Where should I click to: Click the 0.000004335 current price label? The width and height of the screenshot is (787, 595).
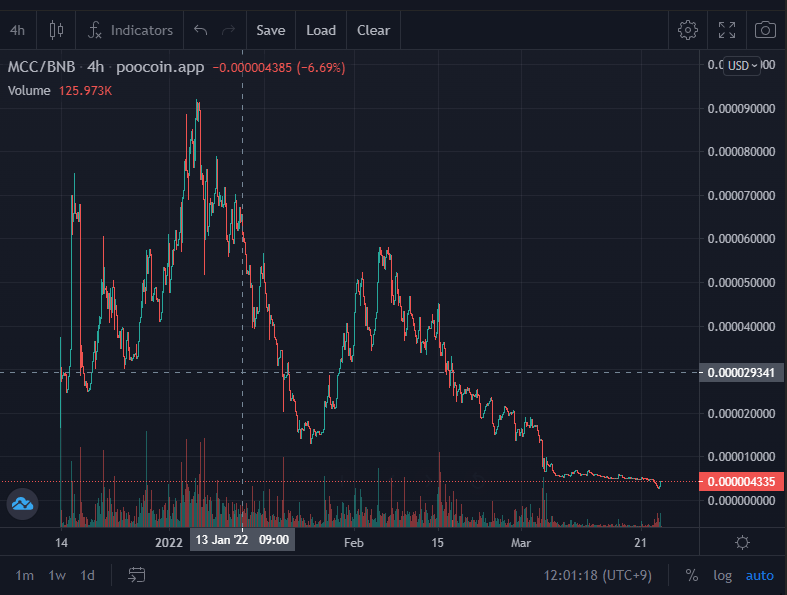tap(741, 482)
